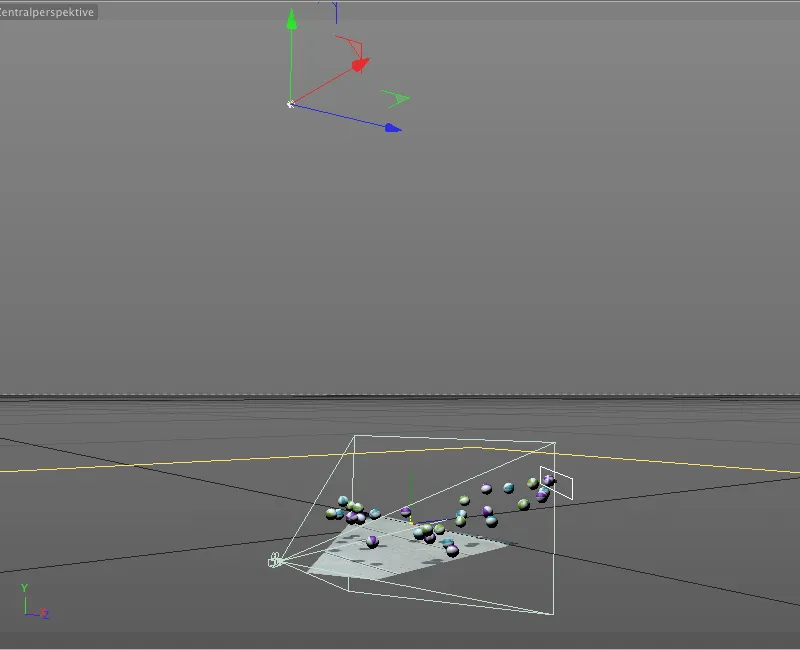Click the world axis orientation indicator

pyautogui.click(x=35, y=602)
